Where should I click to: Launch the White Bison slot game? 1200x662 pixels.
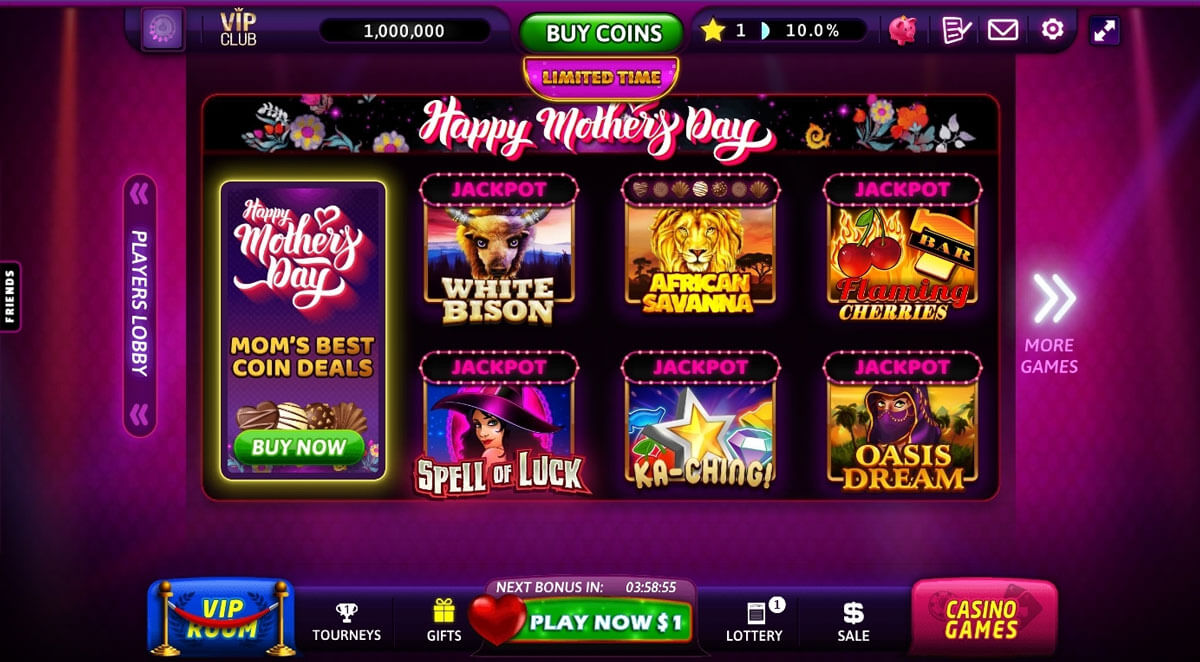coord(498,250)
